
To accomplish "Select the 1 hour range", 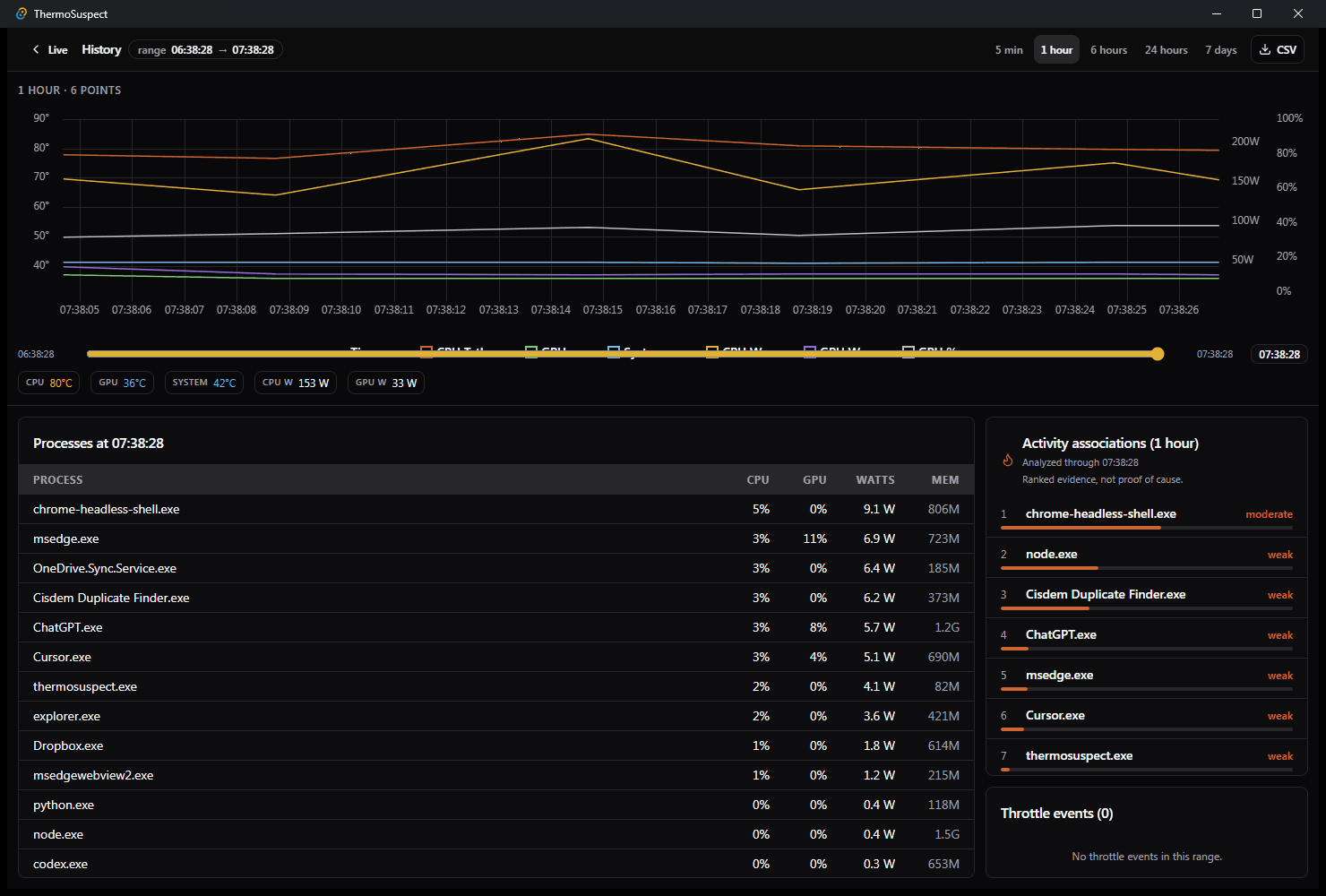I will point(1056,50).
